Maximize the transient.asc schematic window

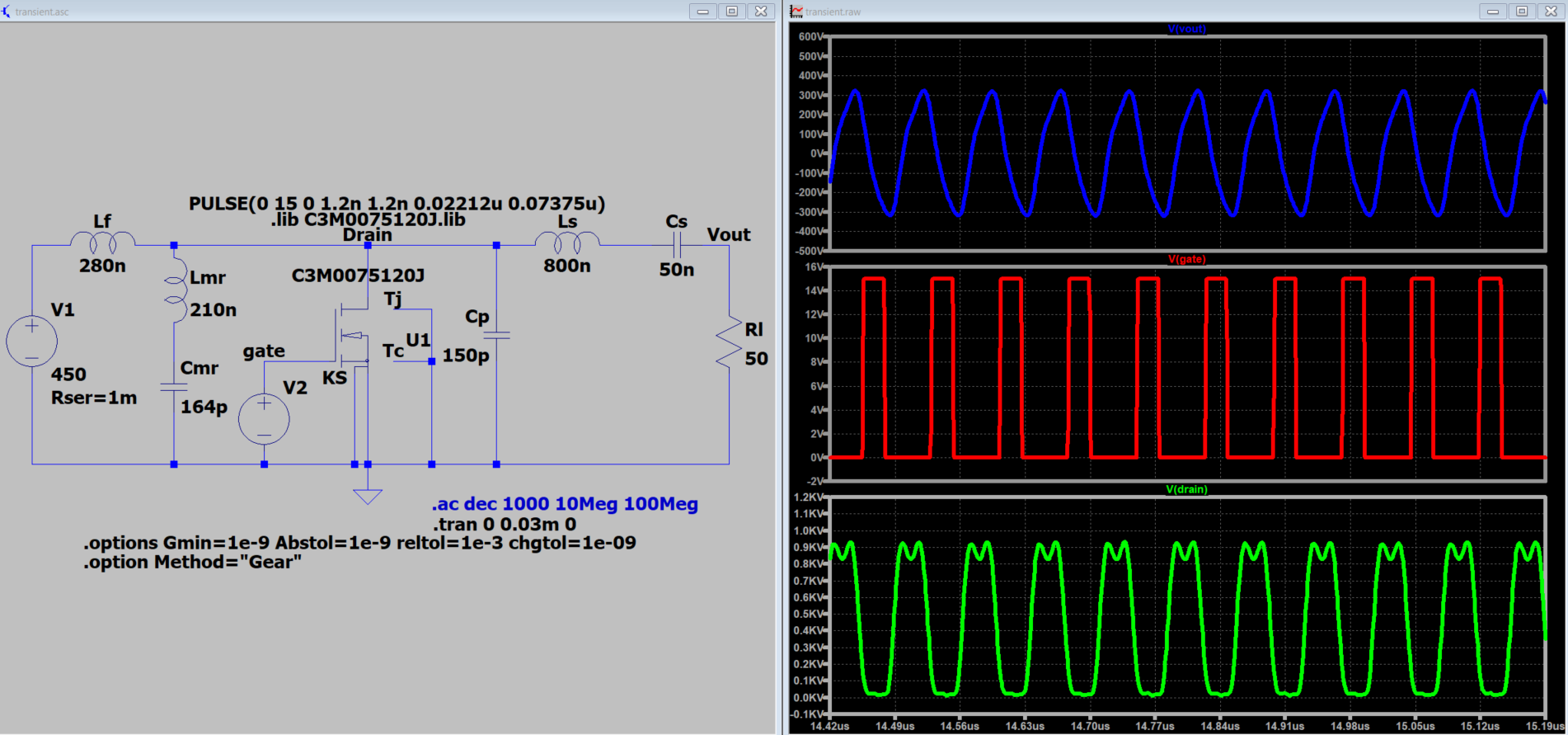[732, 12]
